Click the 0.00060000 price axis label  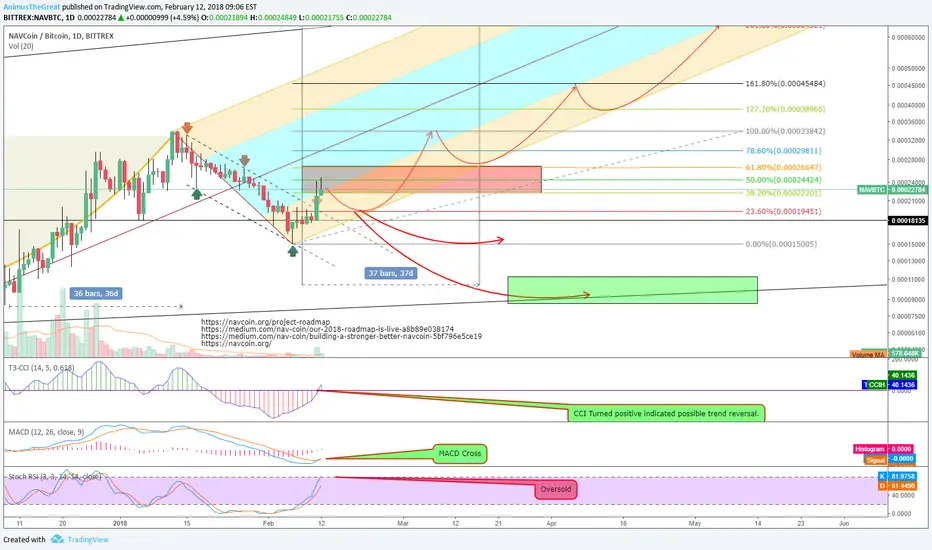coord(908,37)
